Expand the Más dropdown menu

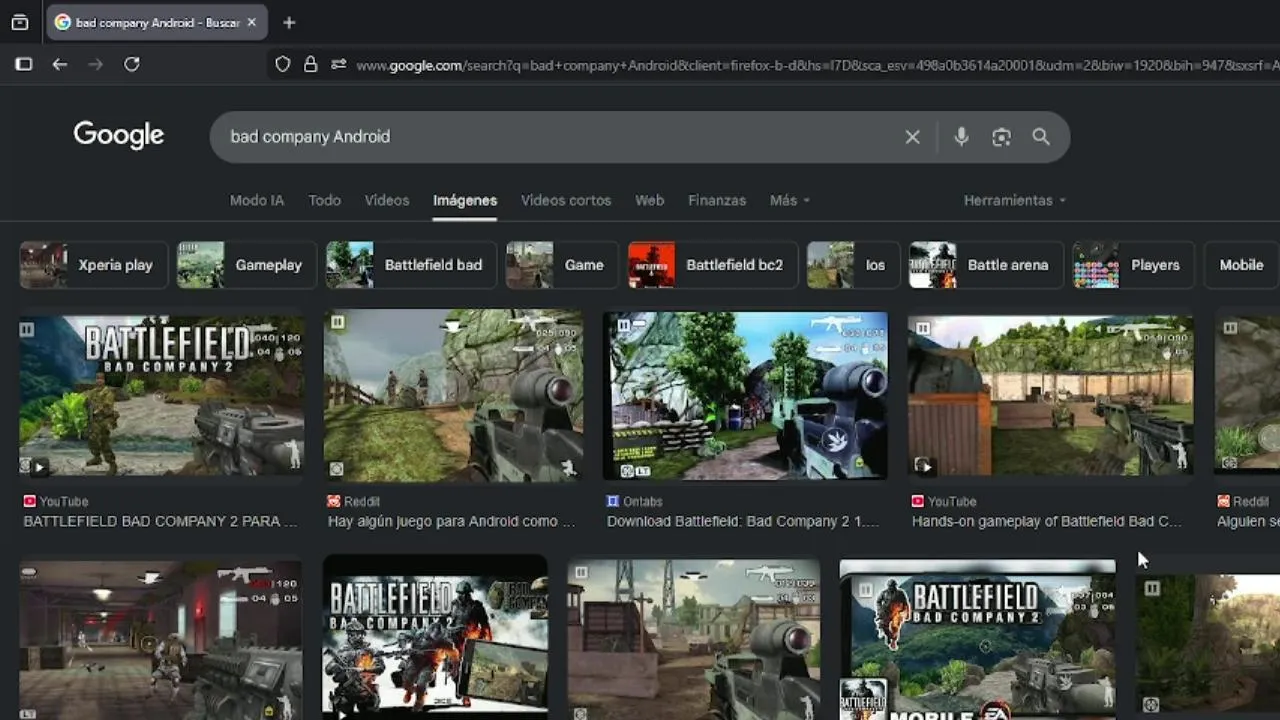click(790, 200)
